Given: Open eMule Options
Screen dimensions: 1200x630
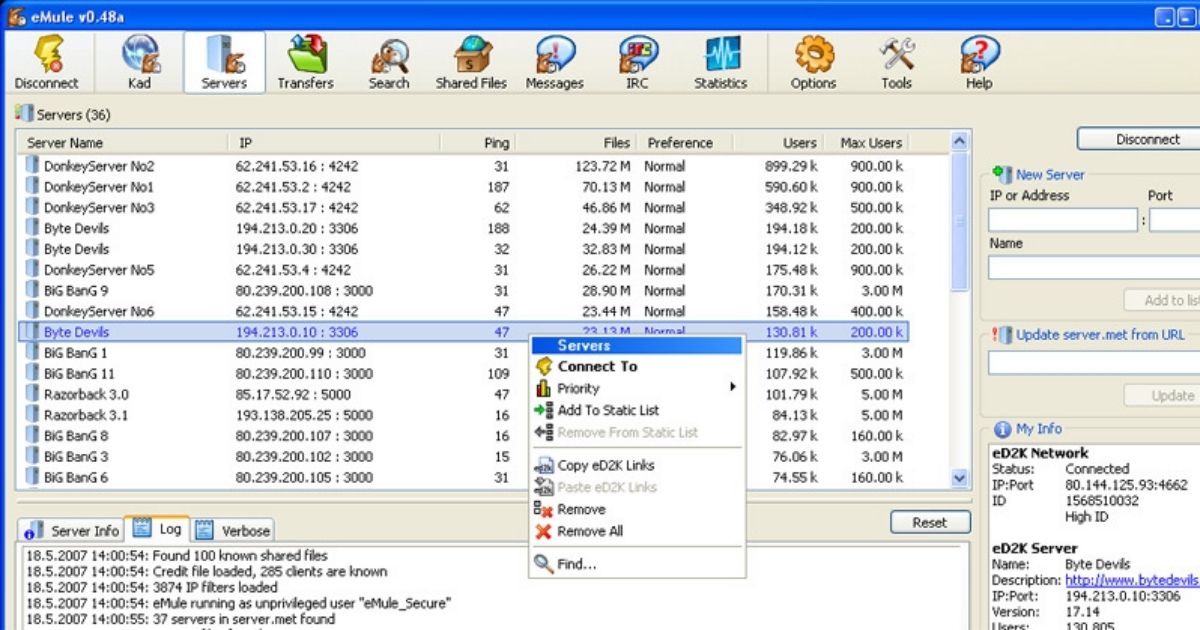Looking at the screenshot, I should (x=813, y=60).
